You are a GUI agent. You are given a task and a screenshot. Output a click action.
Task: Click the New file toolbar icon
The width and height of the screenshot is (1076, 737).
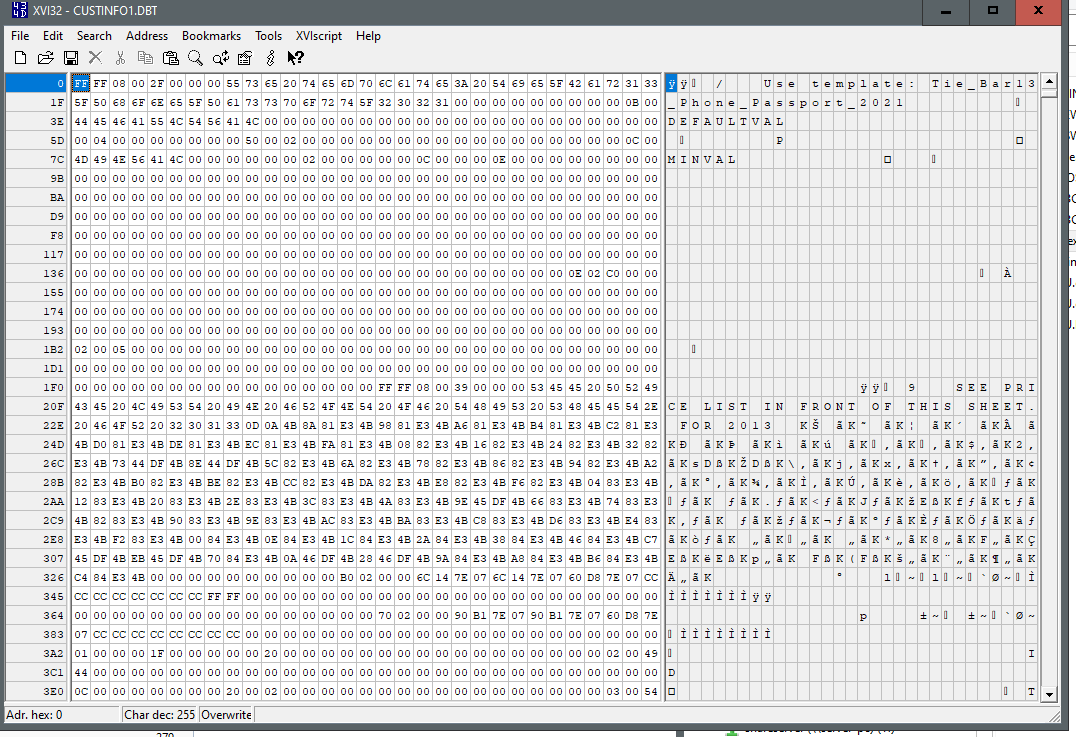(x=20, y=59)
